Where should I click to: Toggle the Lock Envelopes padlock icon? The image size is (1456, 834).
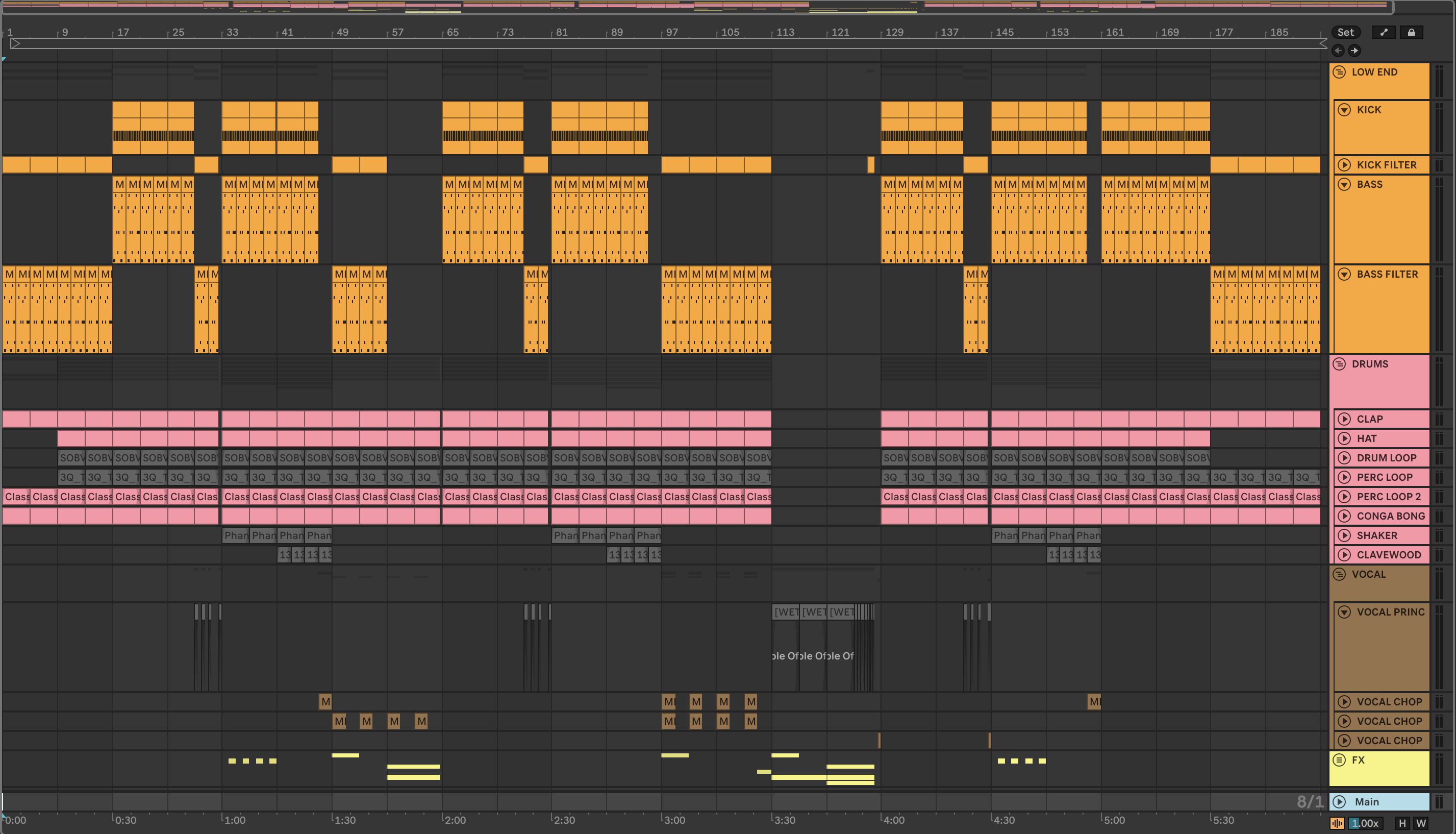click(x=1411, y=32)
